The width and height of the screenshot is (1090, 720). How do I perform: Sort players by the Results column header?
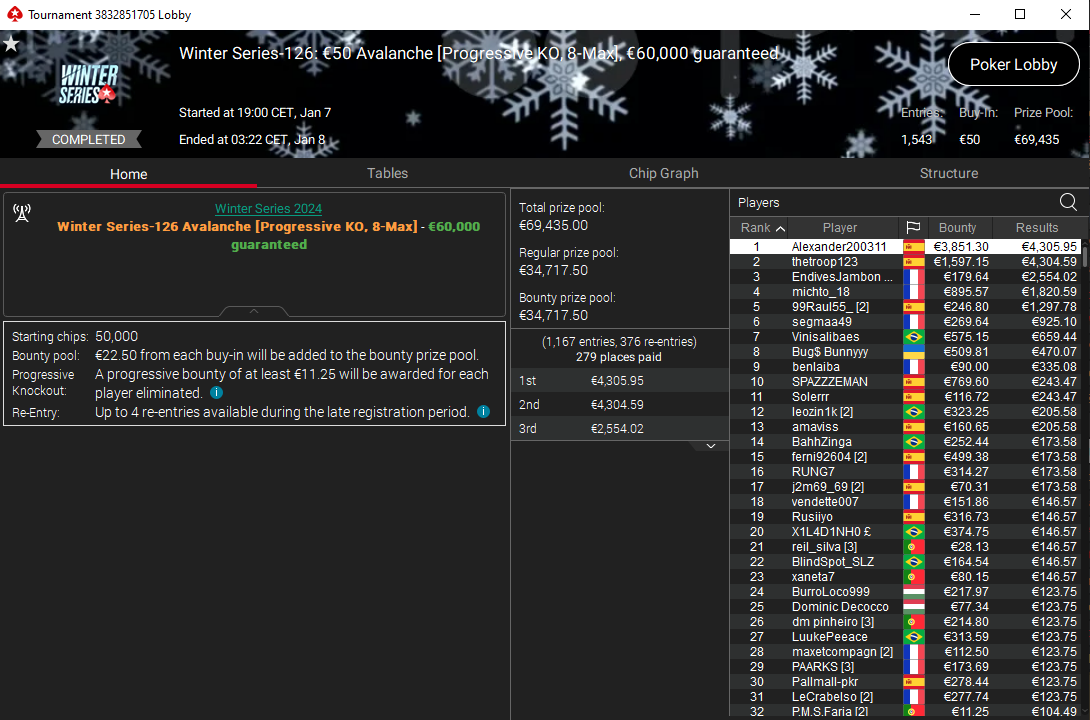(1036, 227)
